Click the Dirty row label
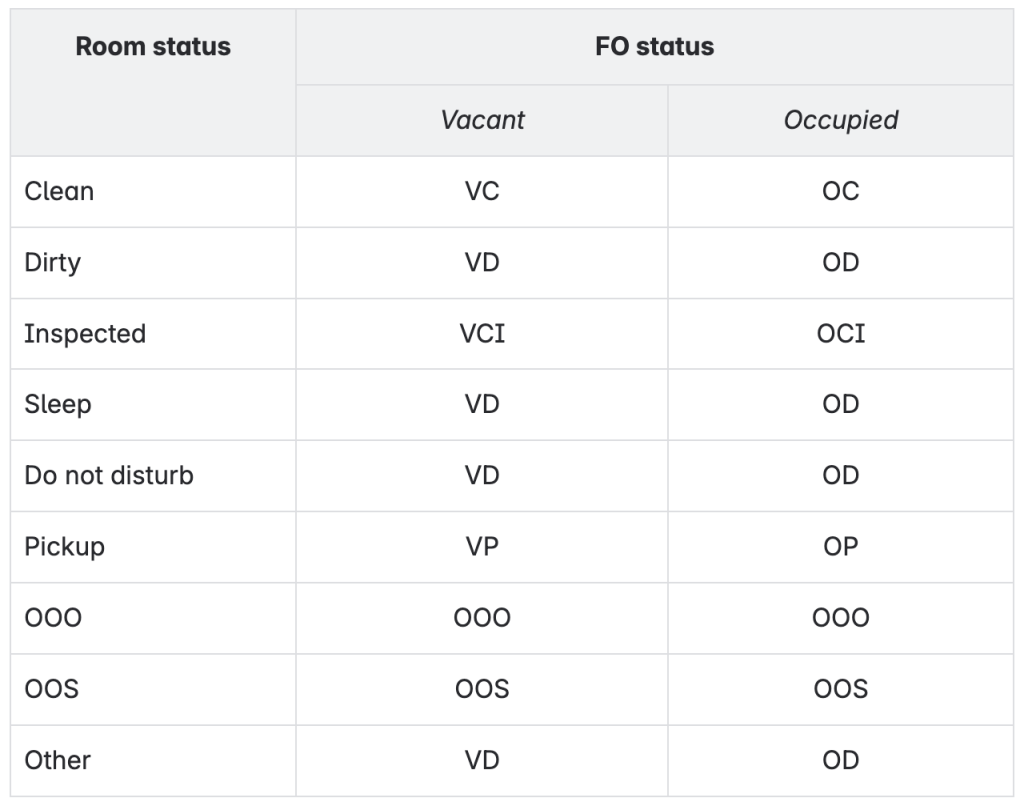 coord(52,262)
